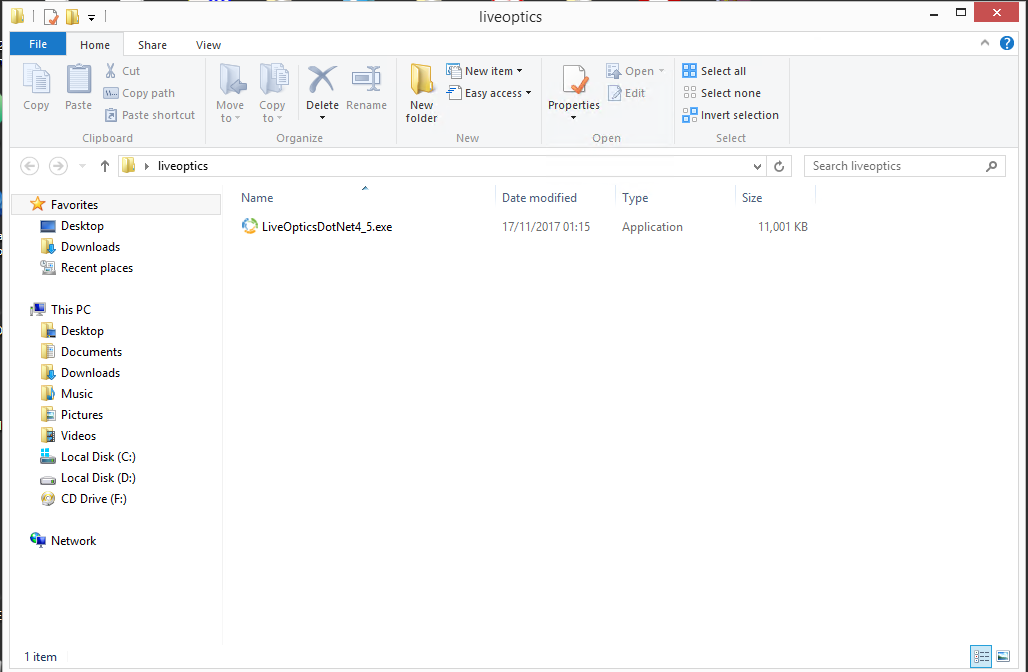Switch to details view icon
1028x672 pixels.
pyautogui.click(x=981, y=656)
